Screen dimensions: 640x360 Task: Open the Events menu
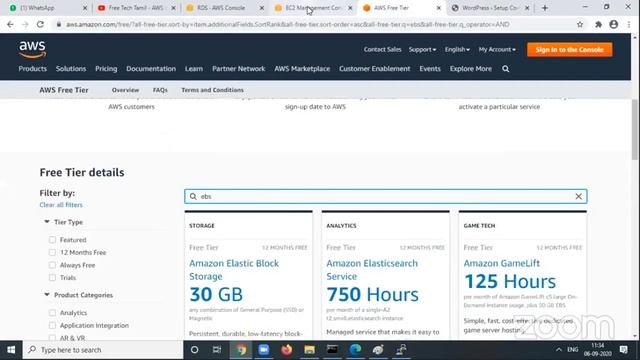[x=430, y=69]
